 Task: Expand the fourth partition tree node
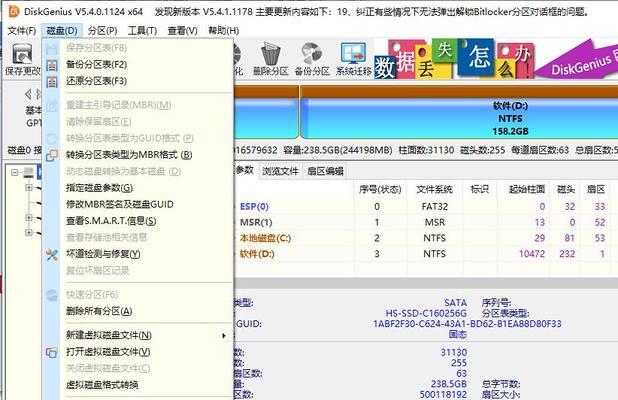(29, 233)
